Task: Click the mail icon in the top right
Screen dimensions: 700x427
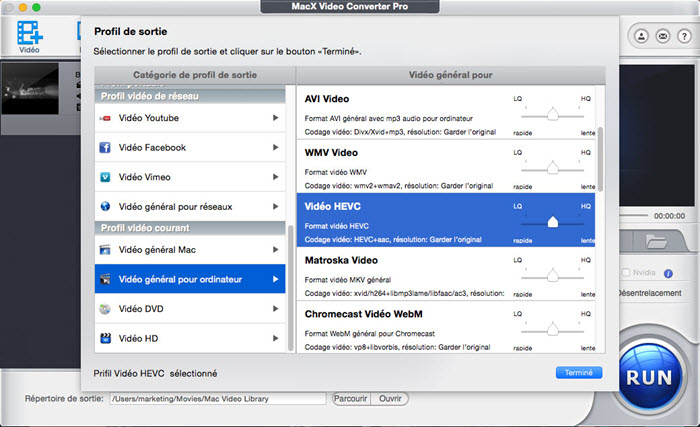Action: [x=661, y=35]
